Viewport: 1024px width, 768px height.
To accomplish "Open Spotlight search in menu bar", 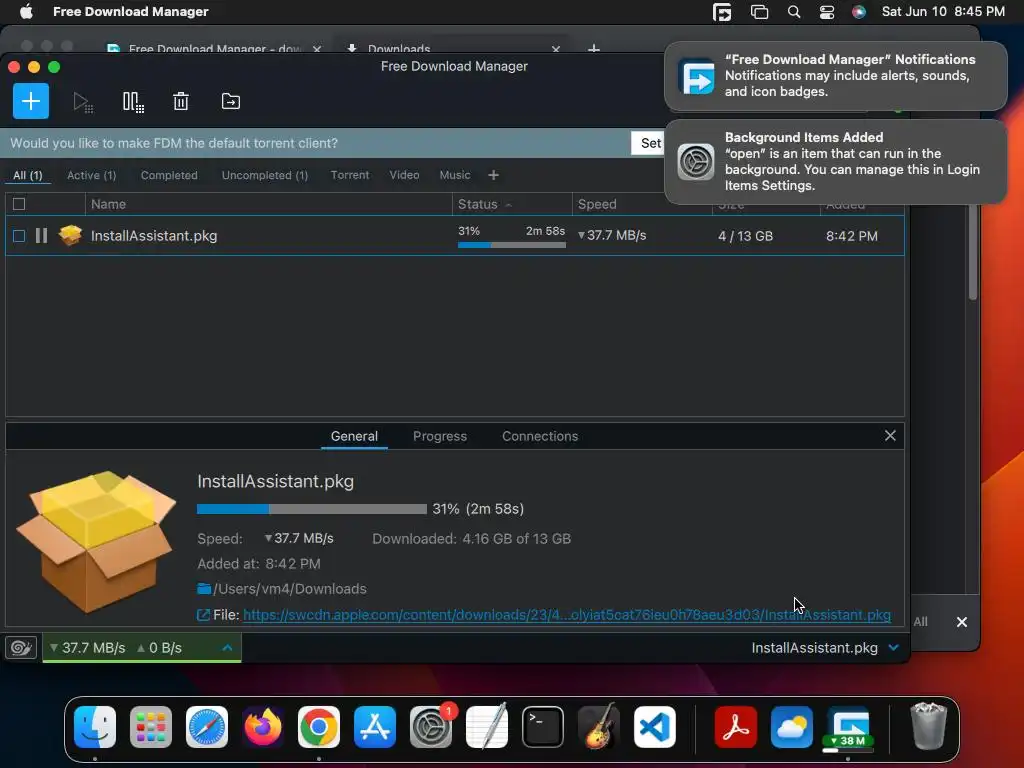I will point(793,12).
